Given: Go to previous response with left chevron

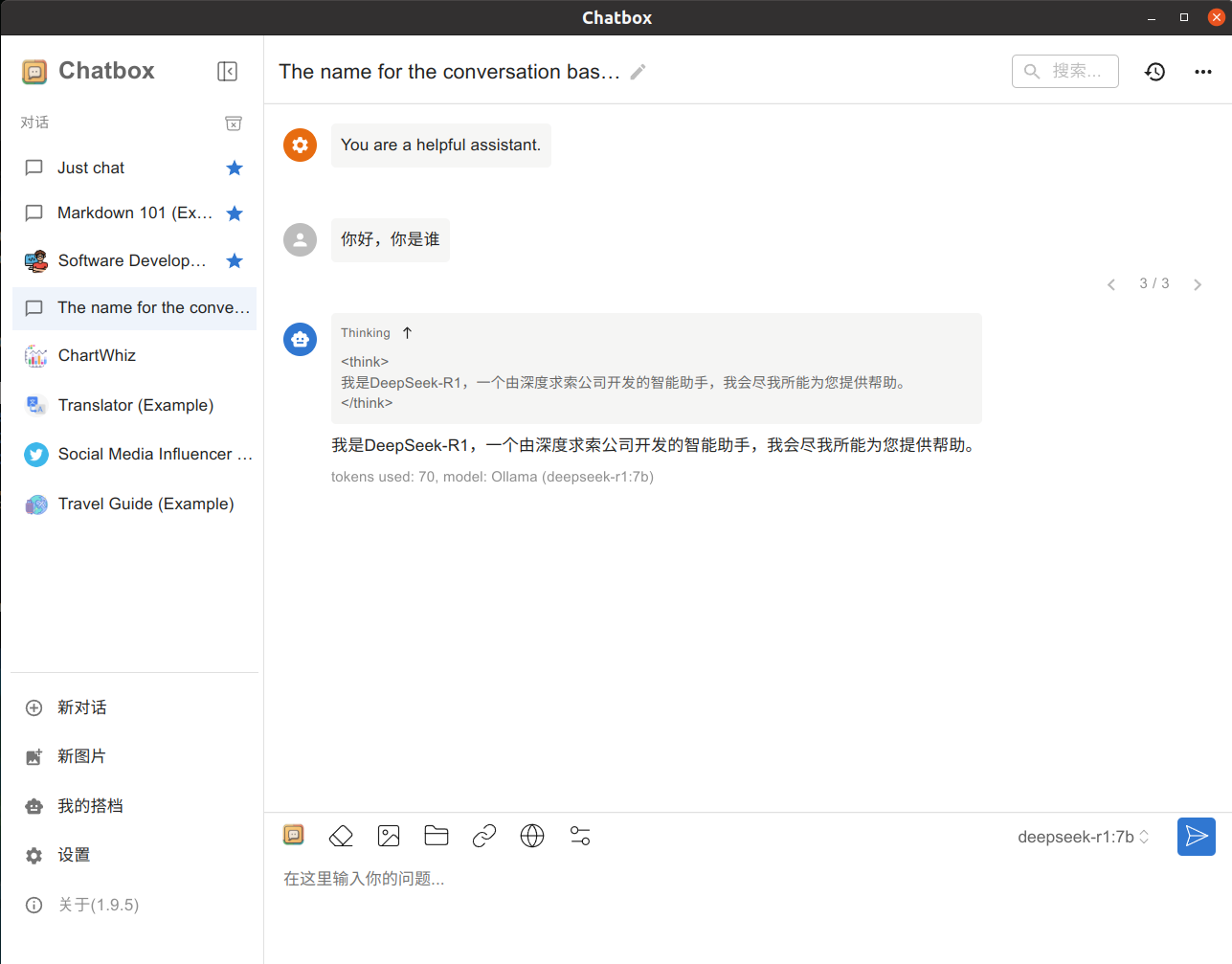Looking at the screenshot, I should click(1111, 284).
